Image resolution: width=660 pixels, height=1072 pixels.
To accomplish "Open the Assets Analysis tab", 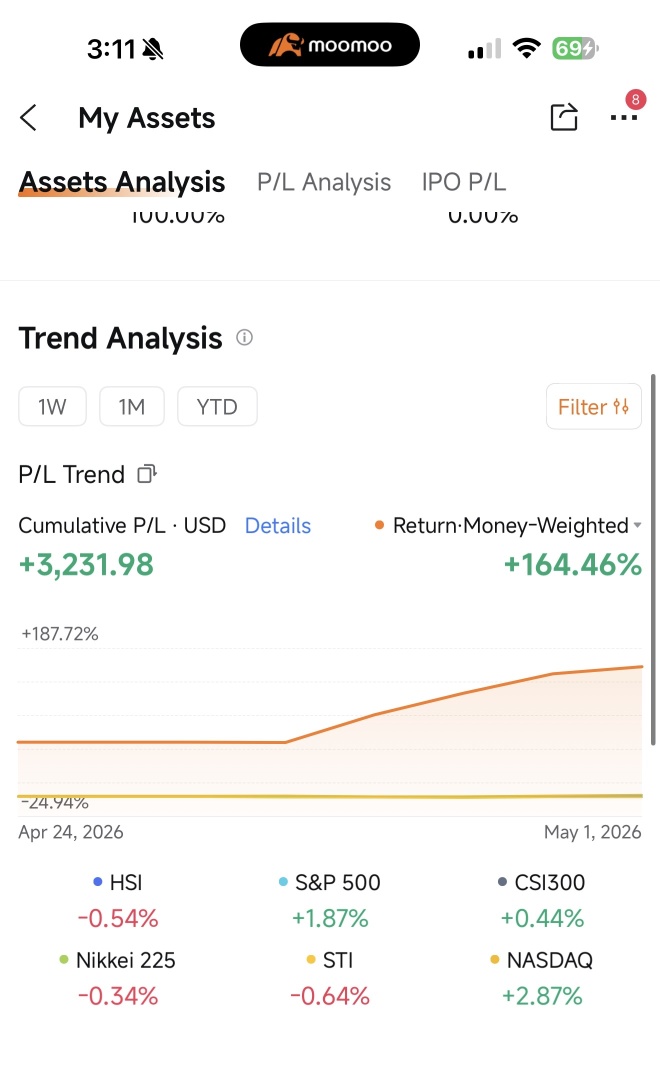I will coord(122,182).
